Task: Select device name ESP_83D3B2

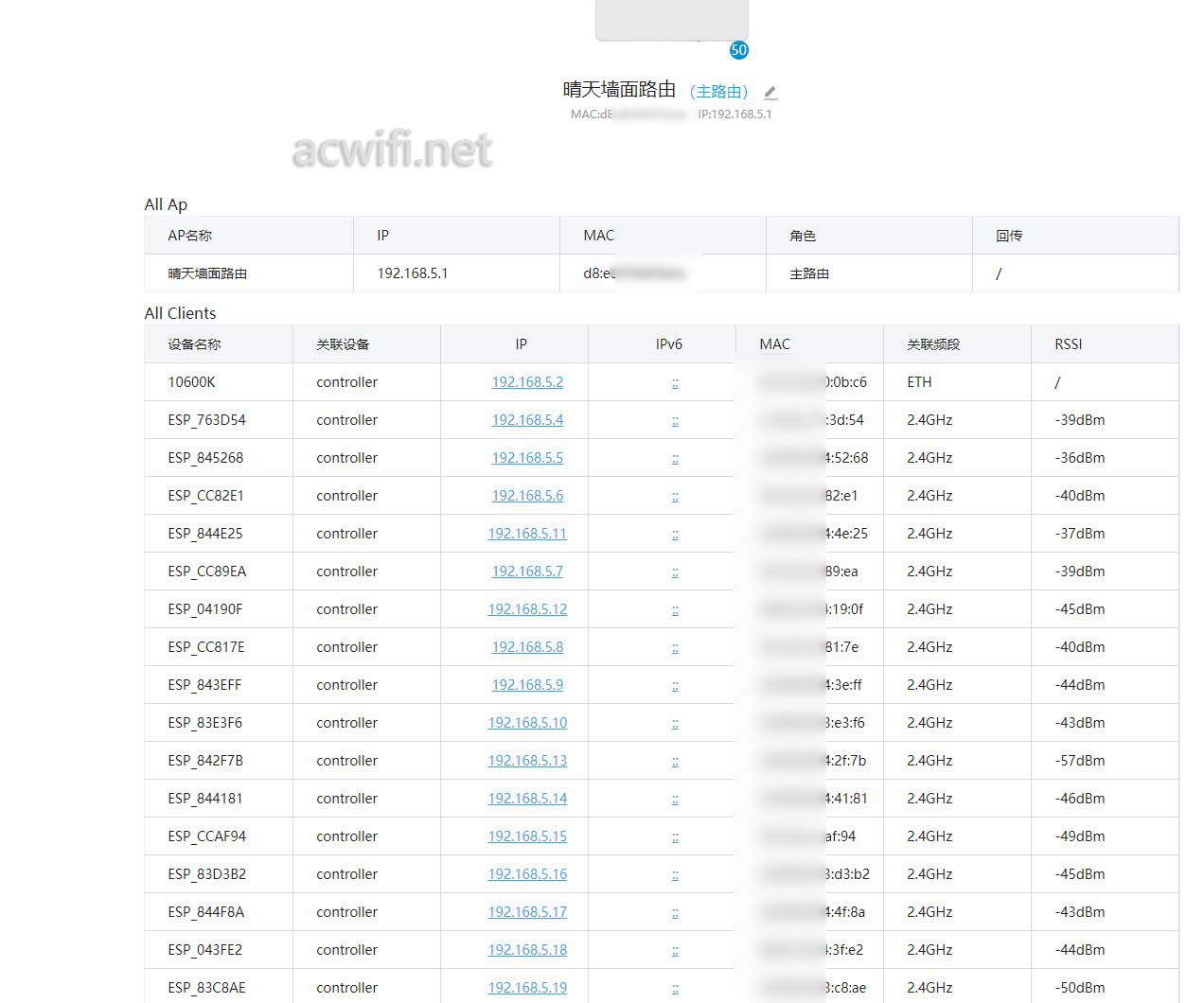Action: click(206, 874)
